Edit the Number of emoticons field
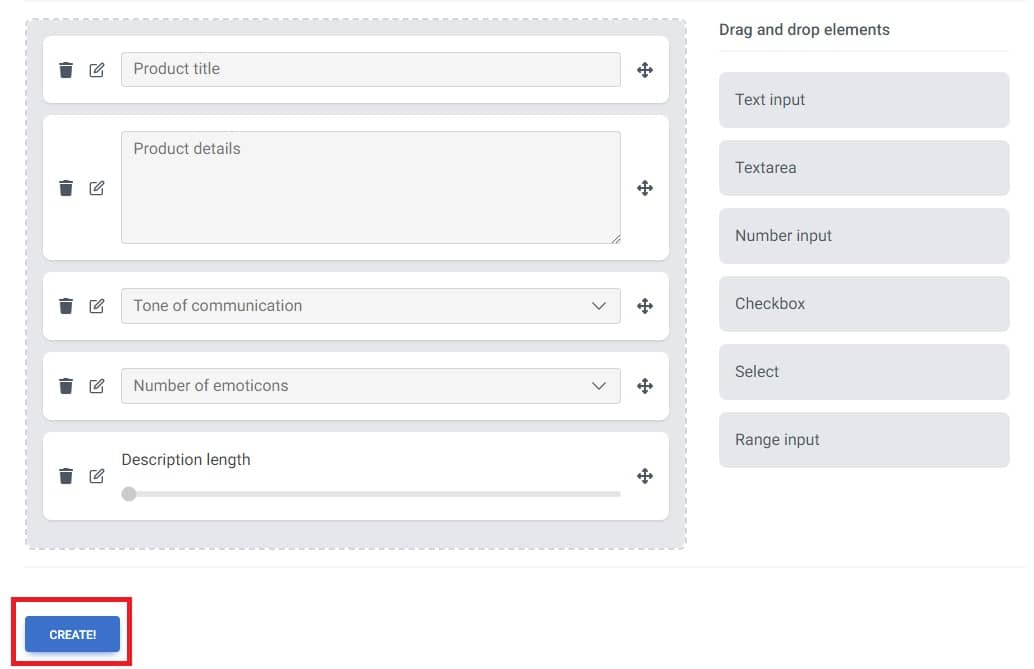 pyautogui.click(x=97, y=386)
